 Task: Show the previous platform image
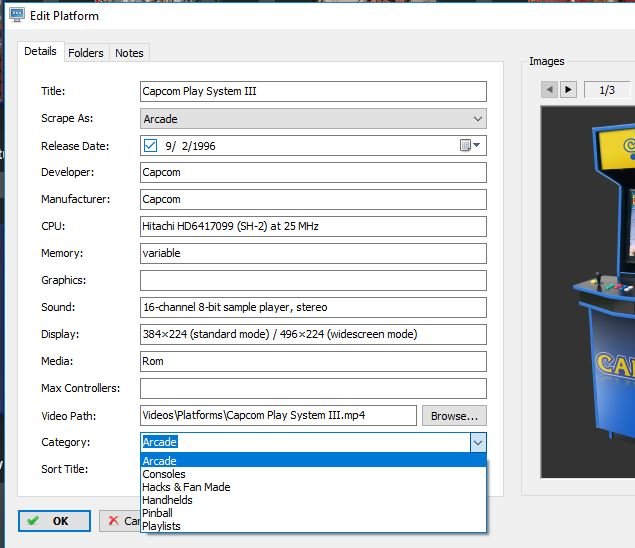549,90
